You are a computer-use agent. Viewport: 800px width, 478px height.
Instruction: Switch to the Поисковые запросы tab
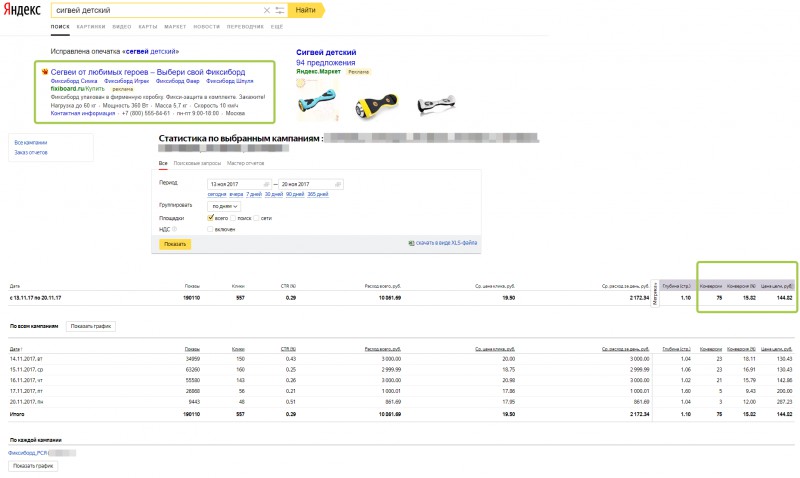click(x=197, y=163)
